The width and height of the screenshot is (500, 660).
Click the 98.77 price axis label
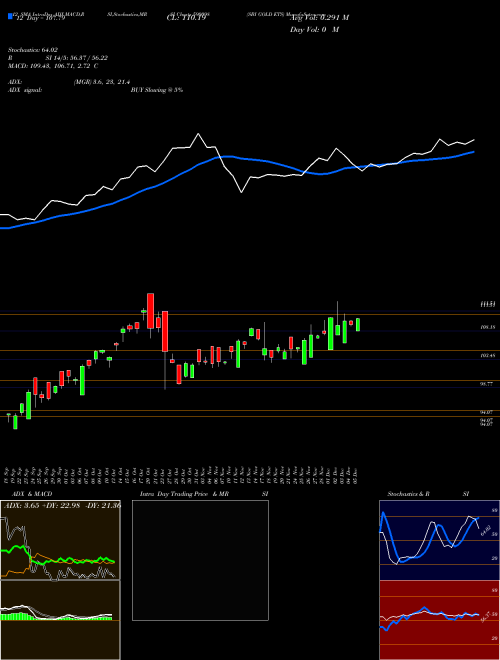coord(487,384)
